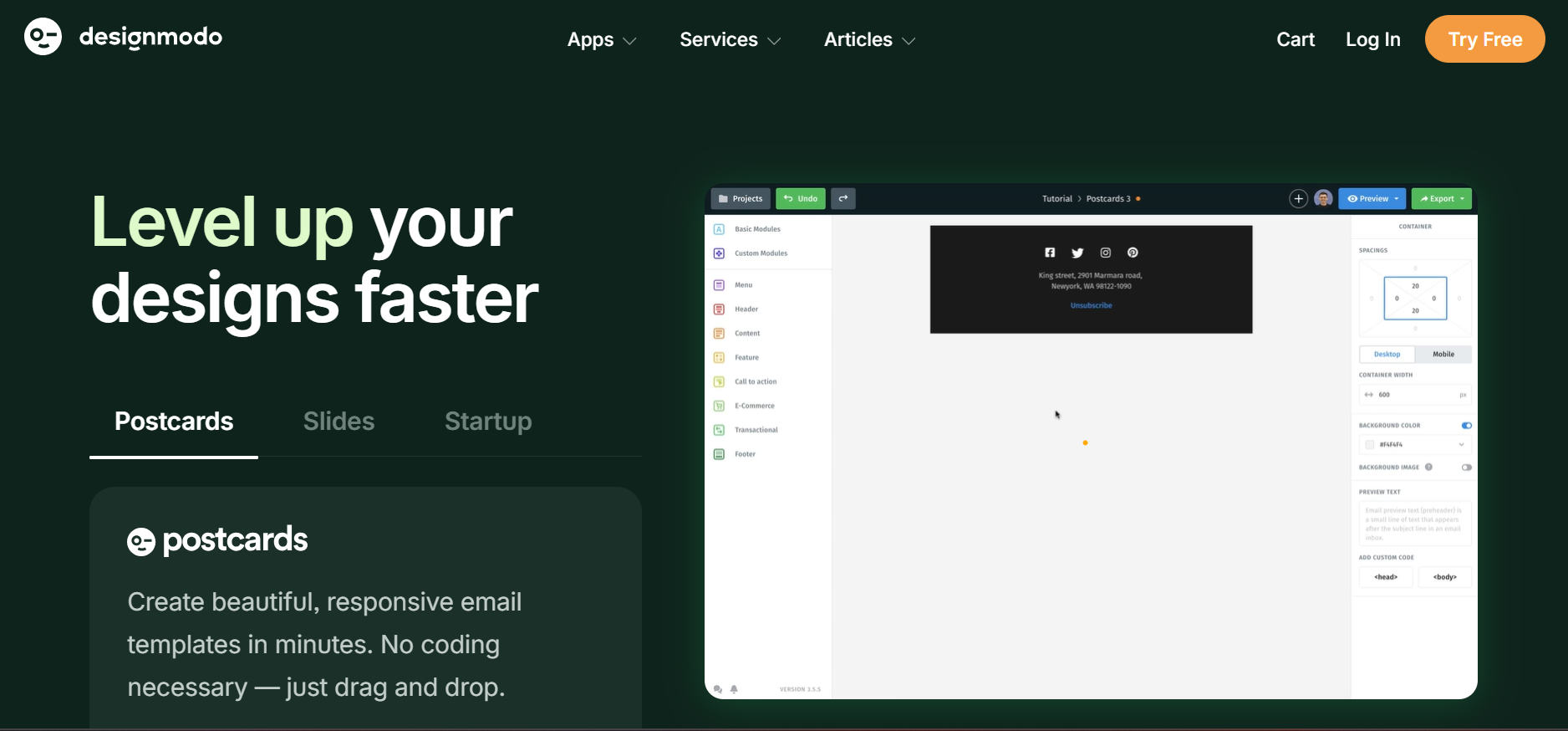This screenshot has height=731, width=1568.
Task: Click the chat bubble icon at bottom left
Action: tap(718, 690)
